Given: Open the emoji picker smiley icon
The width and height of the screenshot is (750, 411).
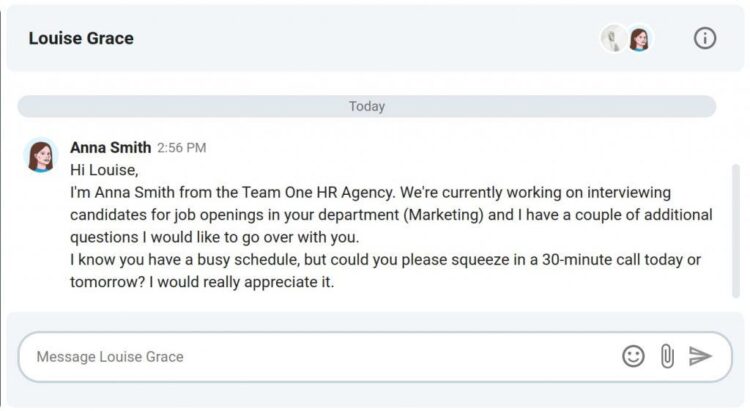Looking at the screenshot, I should pyautogui.click(x=633, y=356).
